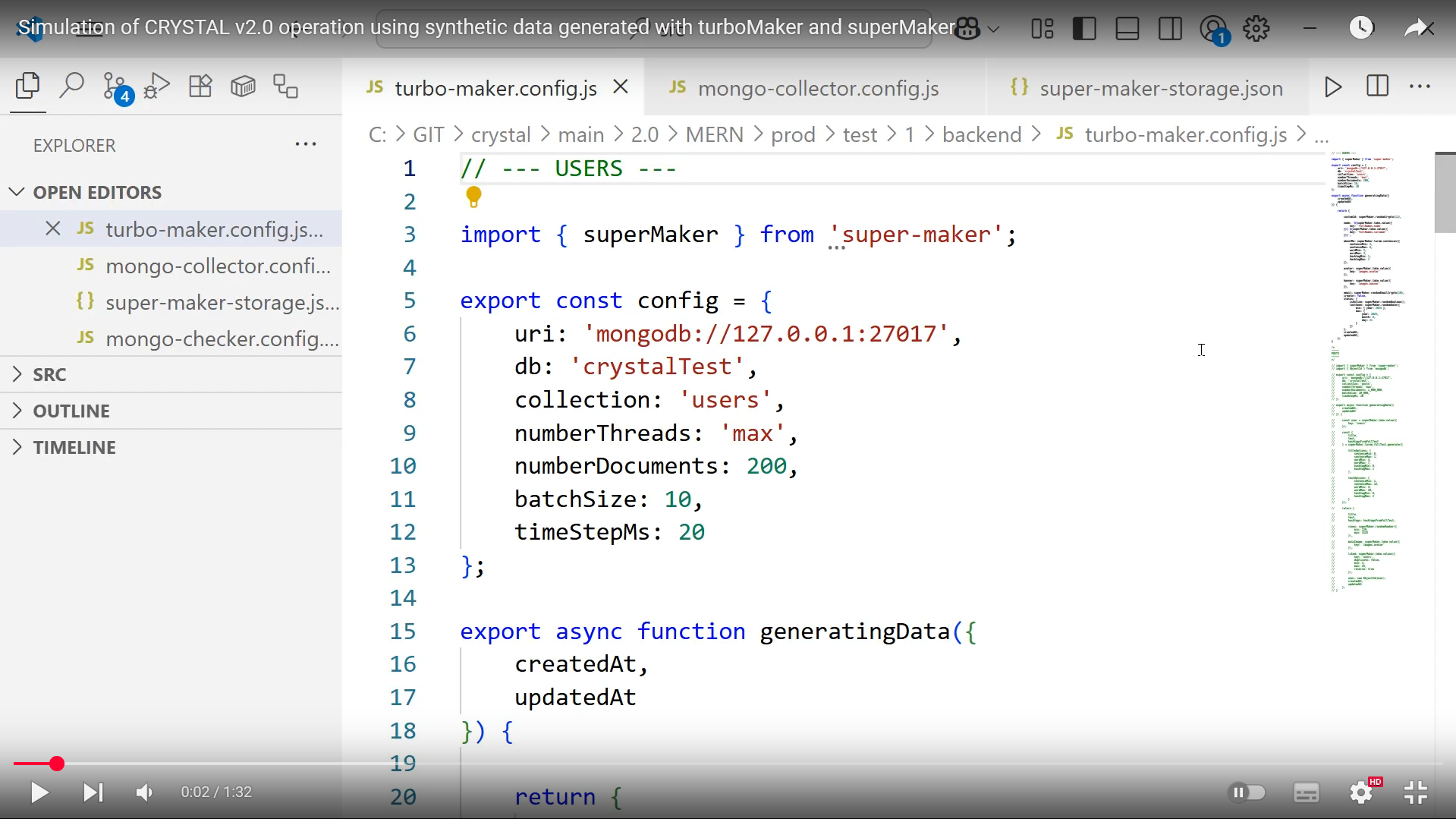
Task: Select mongo-checker.config in Open Editors
Action: pyautogui.click(x=171, y=339)
